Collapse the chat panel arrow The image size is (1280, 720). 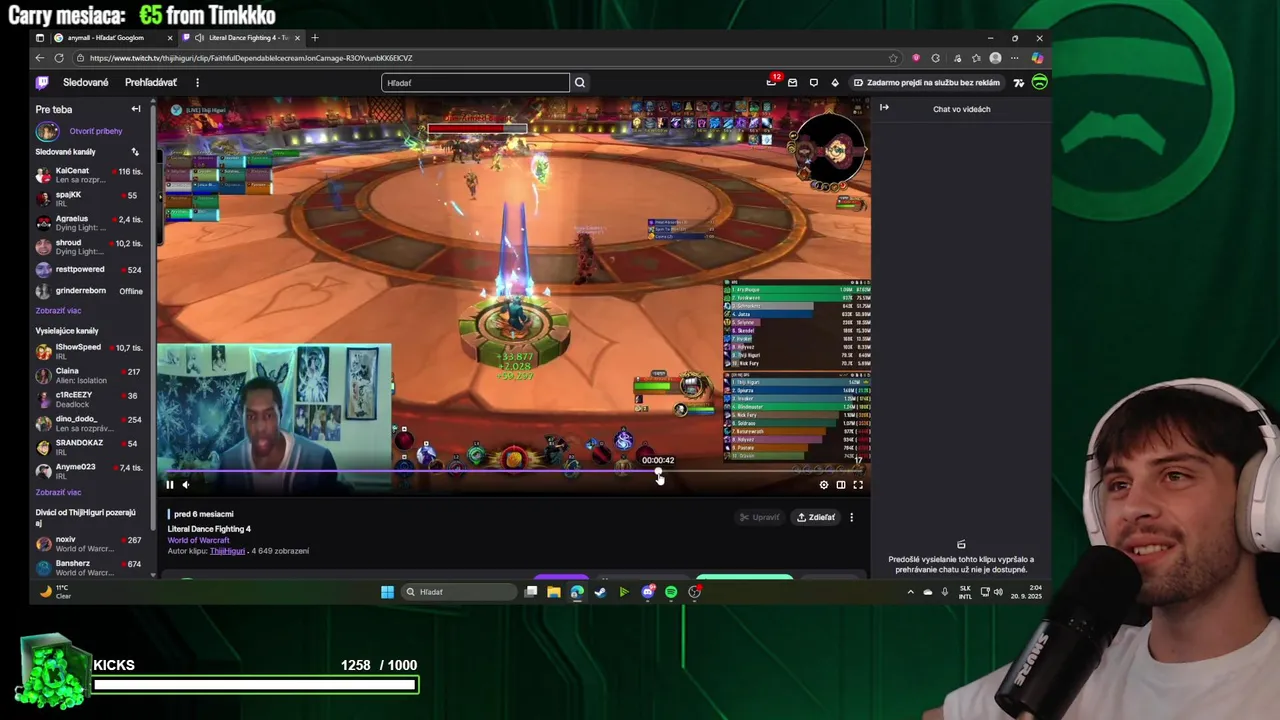(x=884, y=108)
